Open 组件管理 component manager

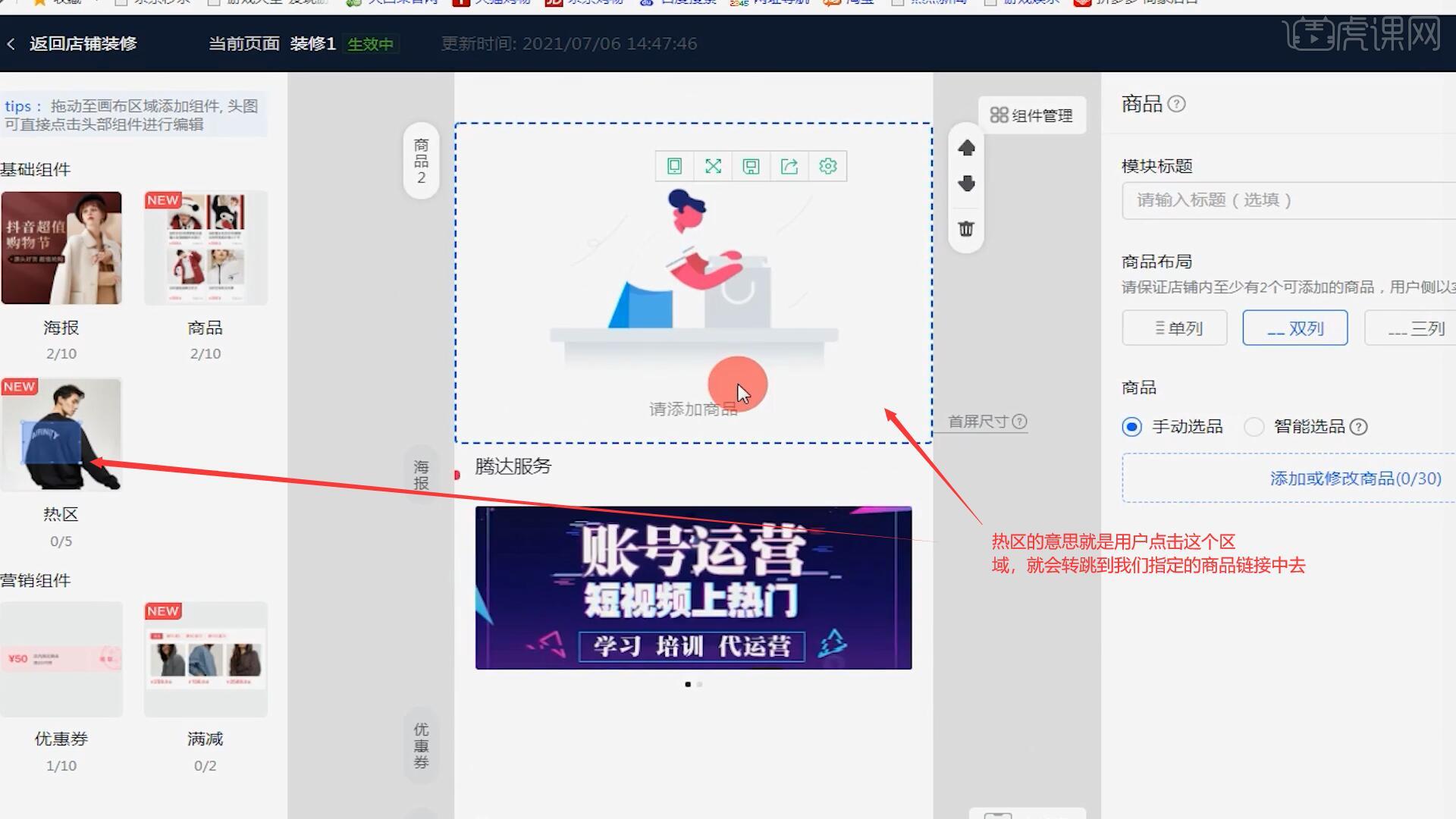coord(1031,115)
